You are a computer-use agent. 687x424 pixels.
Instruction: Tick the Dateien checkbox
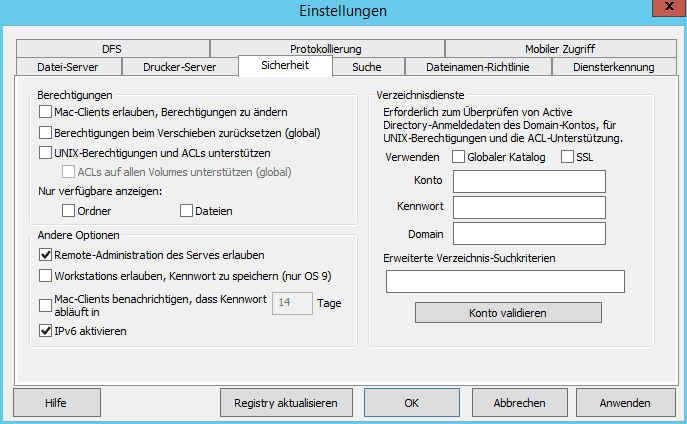tap(186, 211)
